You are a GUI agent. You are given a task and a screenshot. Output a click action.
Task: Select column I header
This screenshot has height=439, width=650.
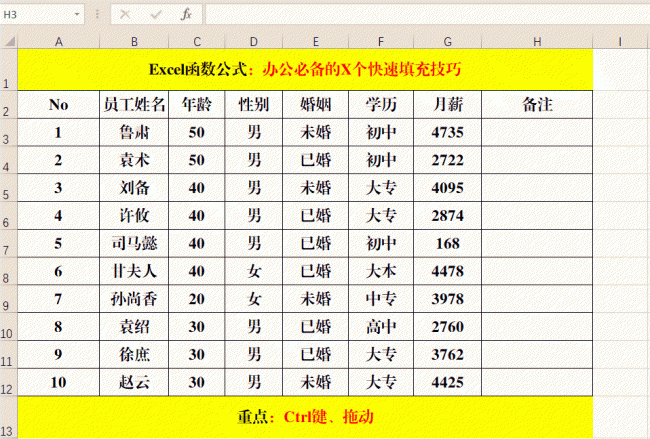620,41
